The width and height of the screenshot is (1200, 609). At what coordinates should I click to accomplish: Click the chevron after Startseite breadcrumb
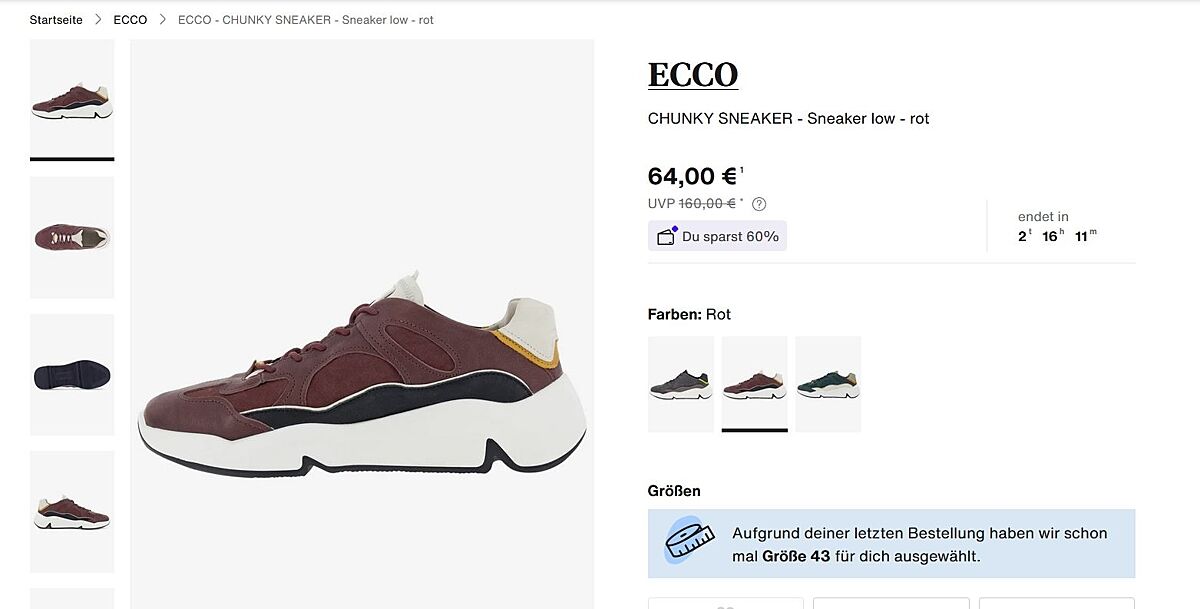98,20
